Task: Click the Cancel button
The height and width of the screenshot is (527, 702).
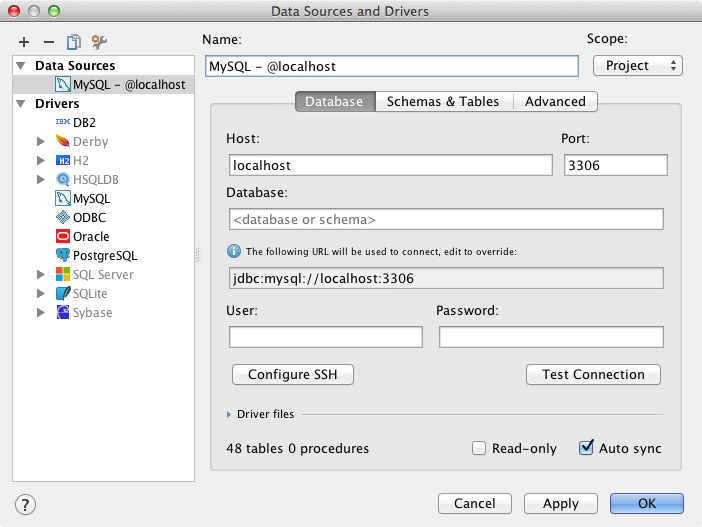Action: tap(475, 504)
